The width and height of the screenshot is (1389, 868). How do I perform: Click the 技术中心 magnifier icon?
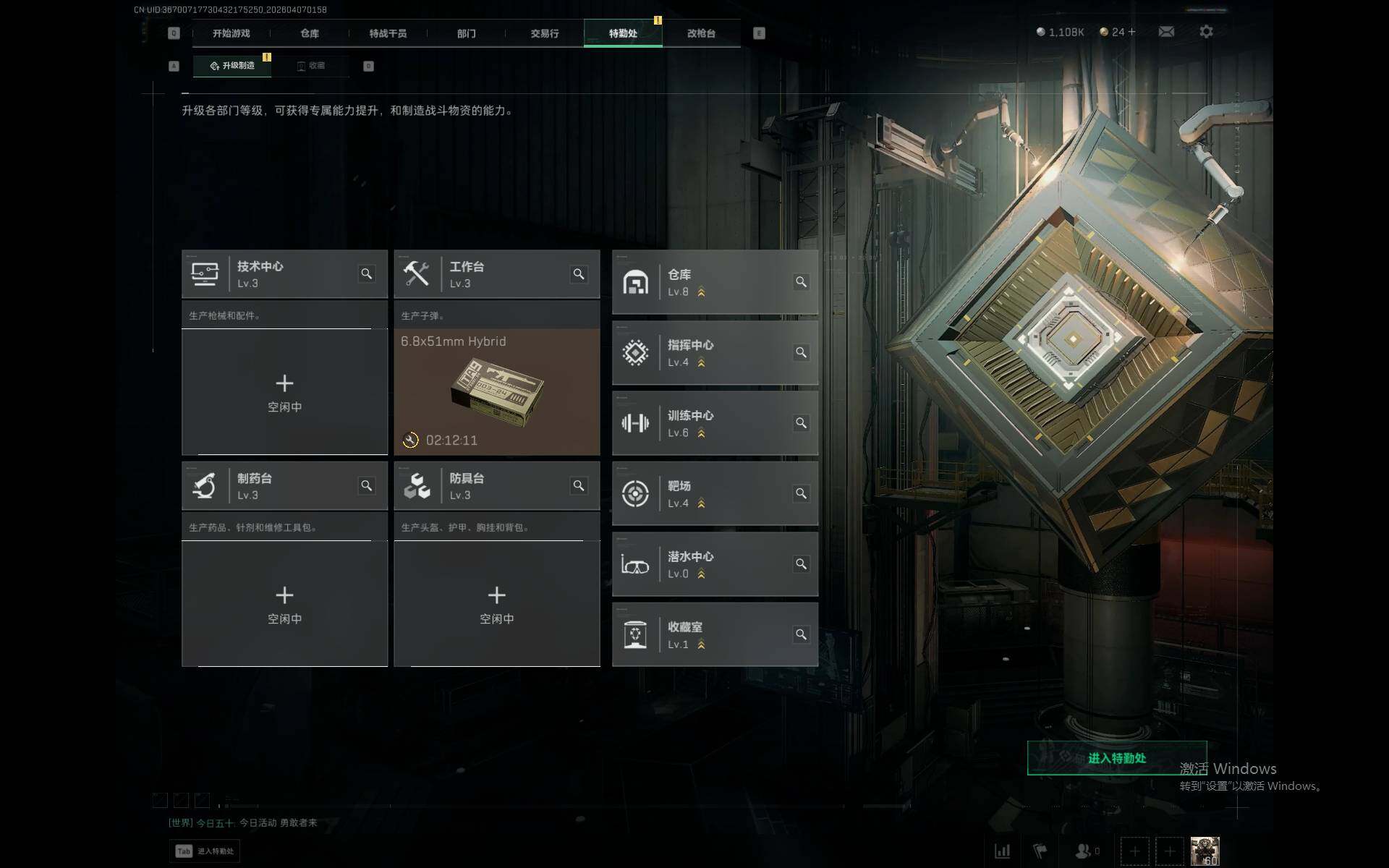[367, 273]
